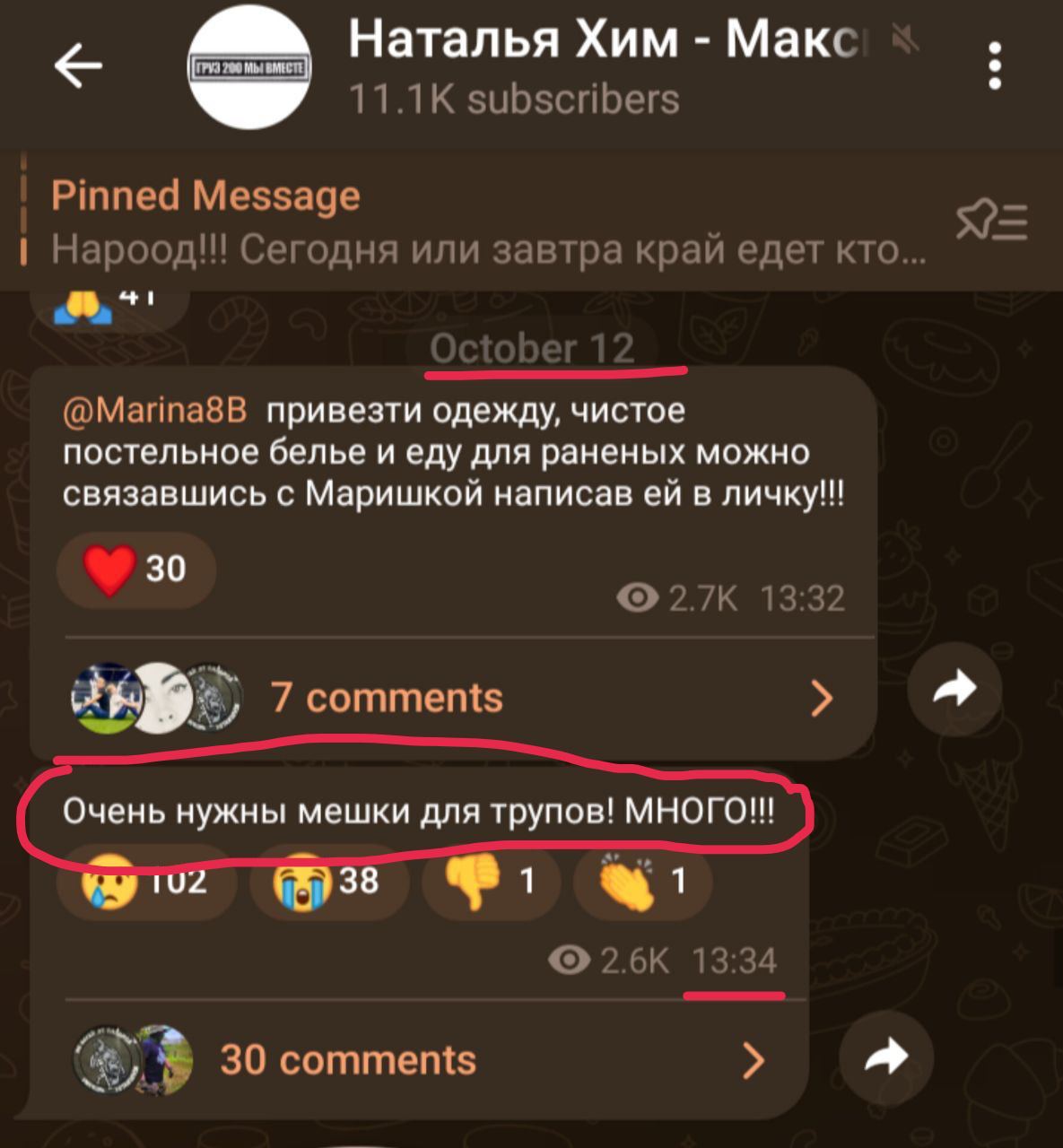Open the pinned messages list icon
This screenshot has width=1063, height=1148.
991,221
